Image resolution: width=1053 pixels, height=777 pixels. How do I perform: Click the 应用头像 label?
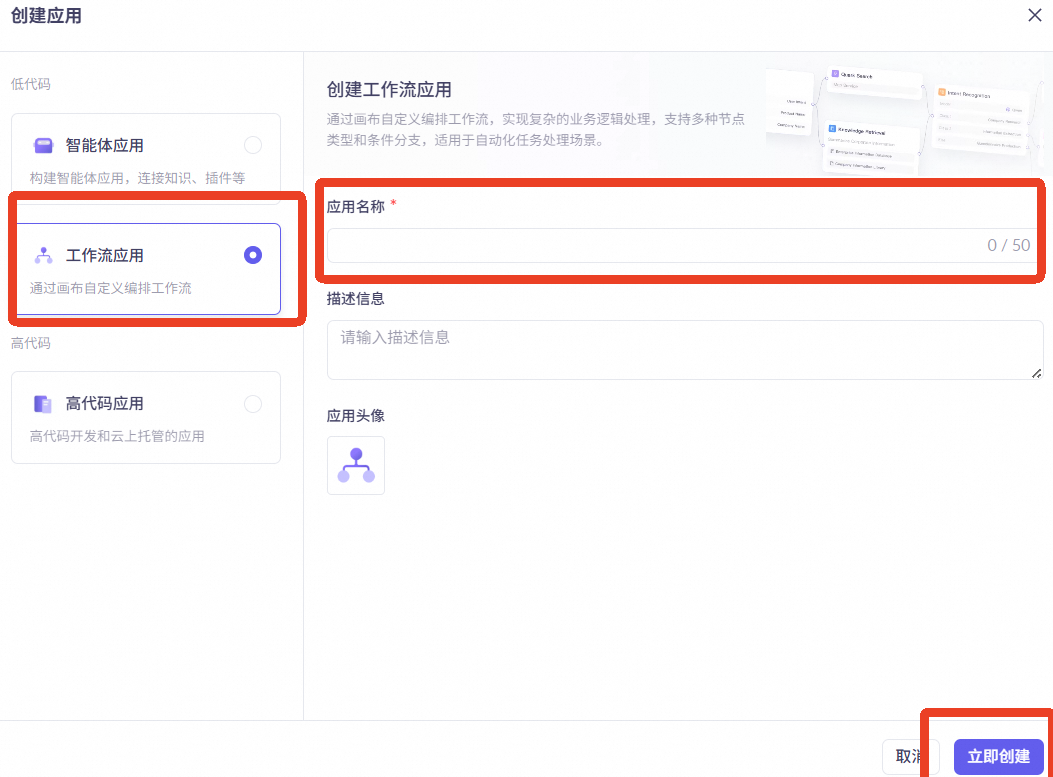point(355,416)
